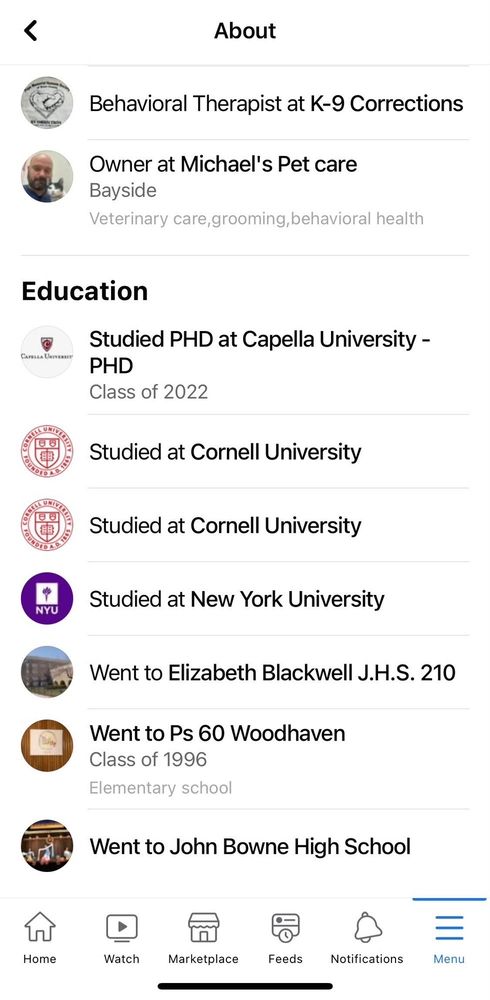Image resolution: width=490 pixels, height=1000 pixels.
Task: Tap the Capella University logo
Action: [x=47, y=352]
